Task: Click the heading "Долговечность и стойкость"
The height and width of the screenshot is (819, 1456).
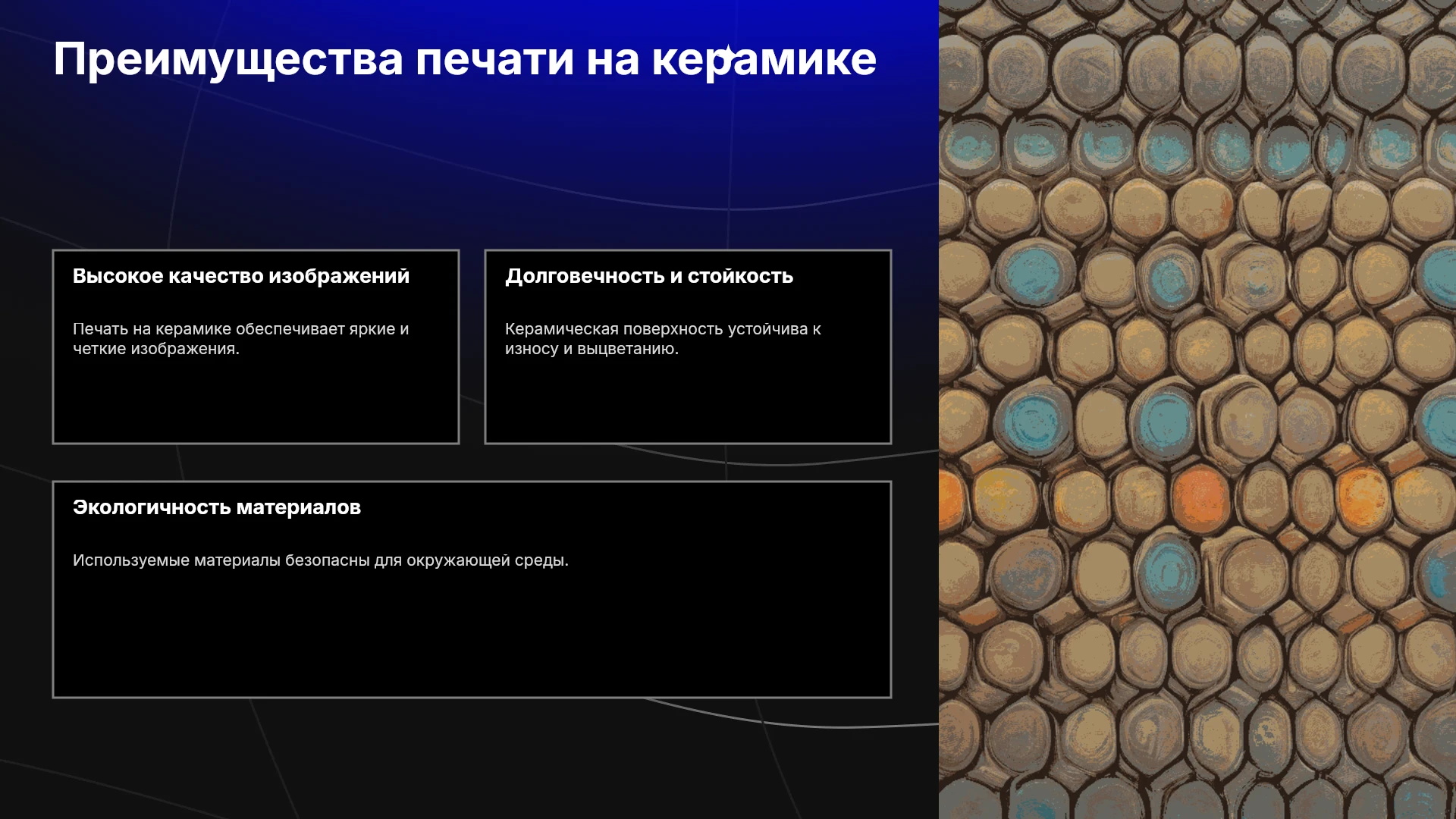Action: click(x=649, y=276)
